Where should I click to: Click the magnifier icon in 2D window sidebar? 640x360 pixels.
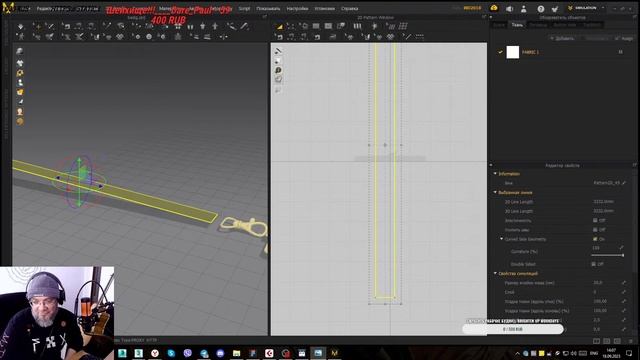click(278, 70)
